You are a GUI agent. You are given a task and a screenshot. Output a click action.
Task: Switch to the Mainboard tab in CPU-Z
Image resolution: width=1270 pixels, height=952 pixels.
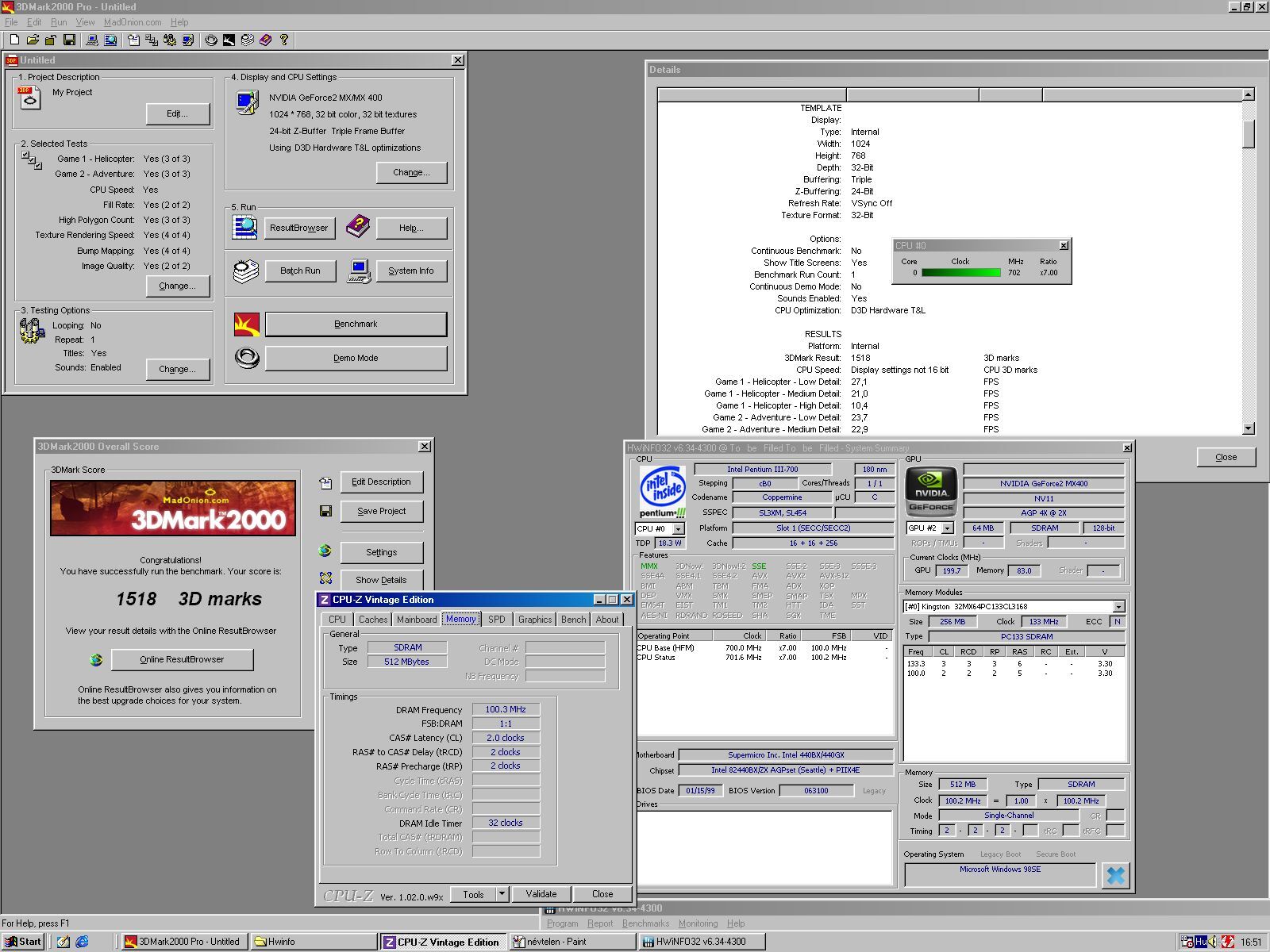click(417, 620)
